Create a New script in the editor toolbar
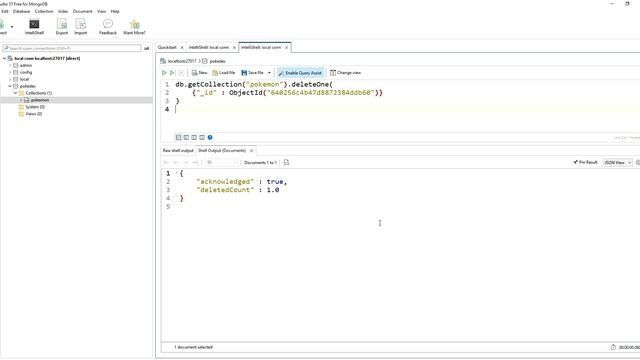Image resolution: width=640 pixels, height=360 pixels. [200, 73]
